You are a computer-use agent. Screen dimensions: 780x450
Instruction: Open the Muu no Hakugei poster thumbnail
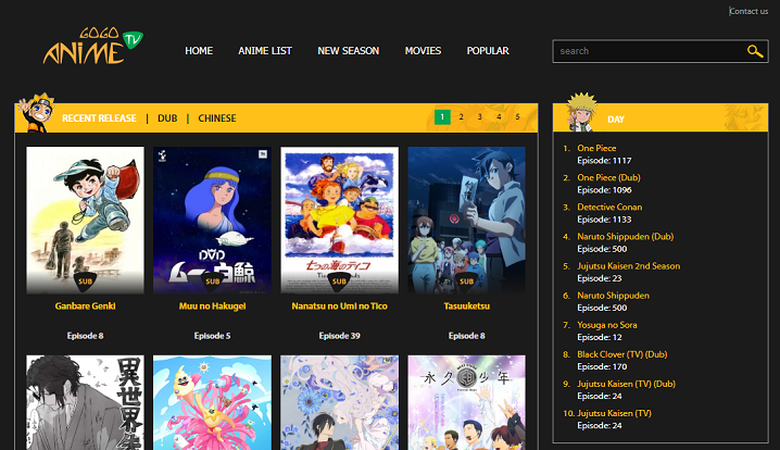pyautogui.click(x=212, y=220)
